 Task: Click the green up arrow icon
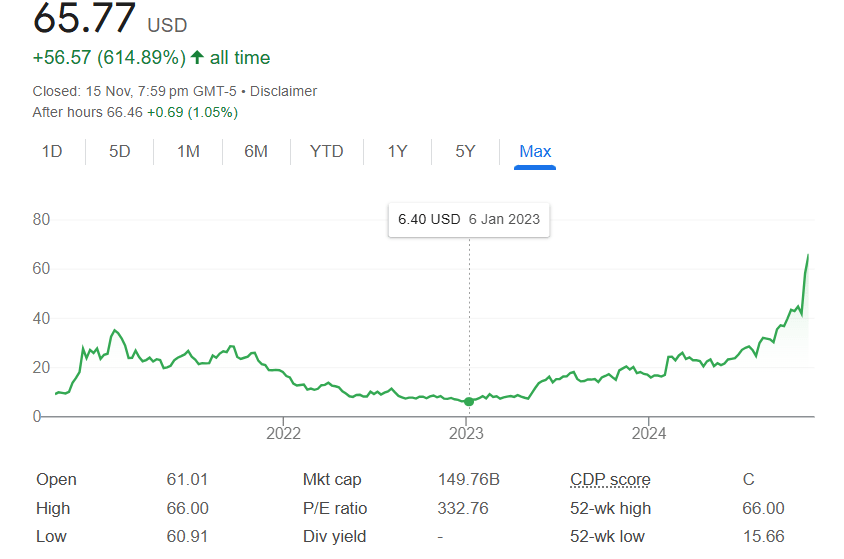197,58
